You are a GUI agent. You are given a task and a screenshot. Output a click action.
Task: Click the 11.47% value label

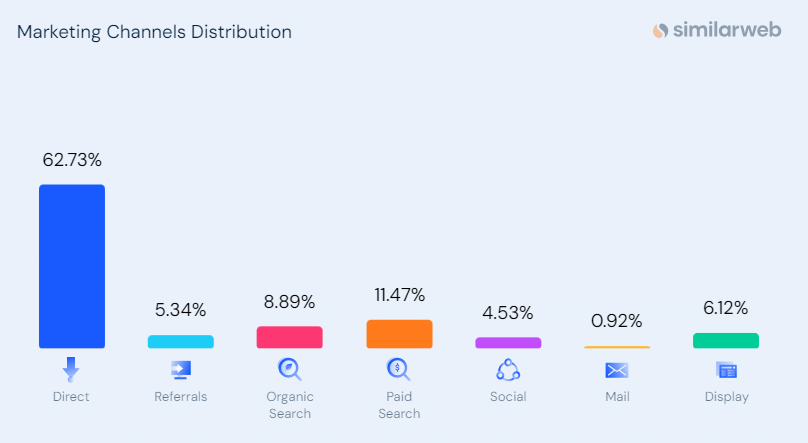pos(399,295)
